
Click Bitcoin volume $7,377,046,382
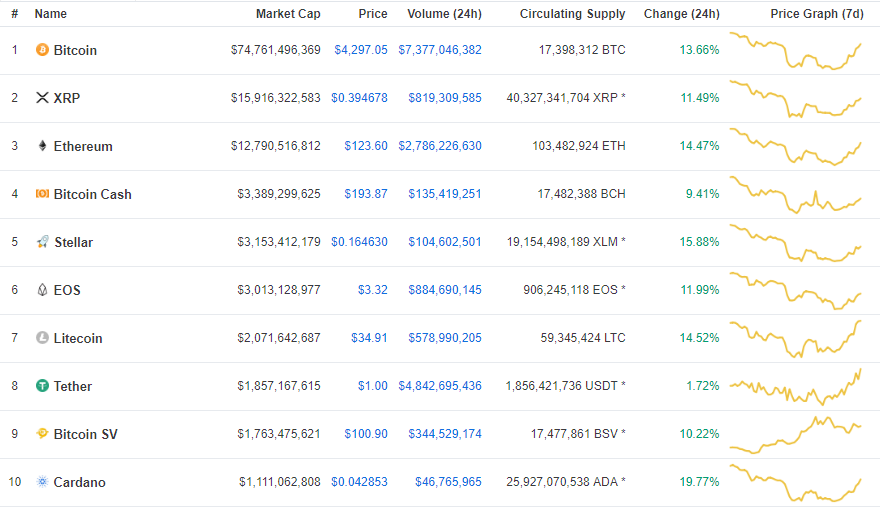(440, 50)
